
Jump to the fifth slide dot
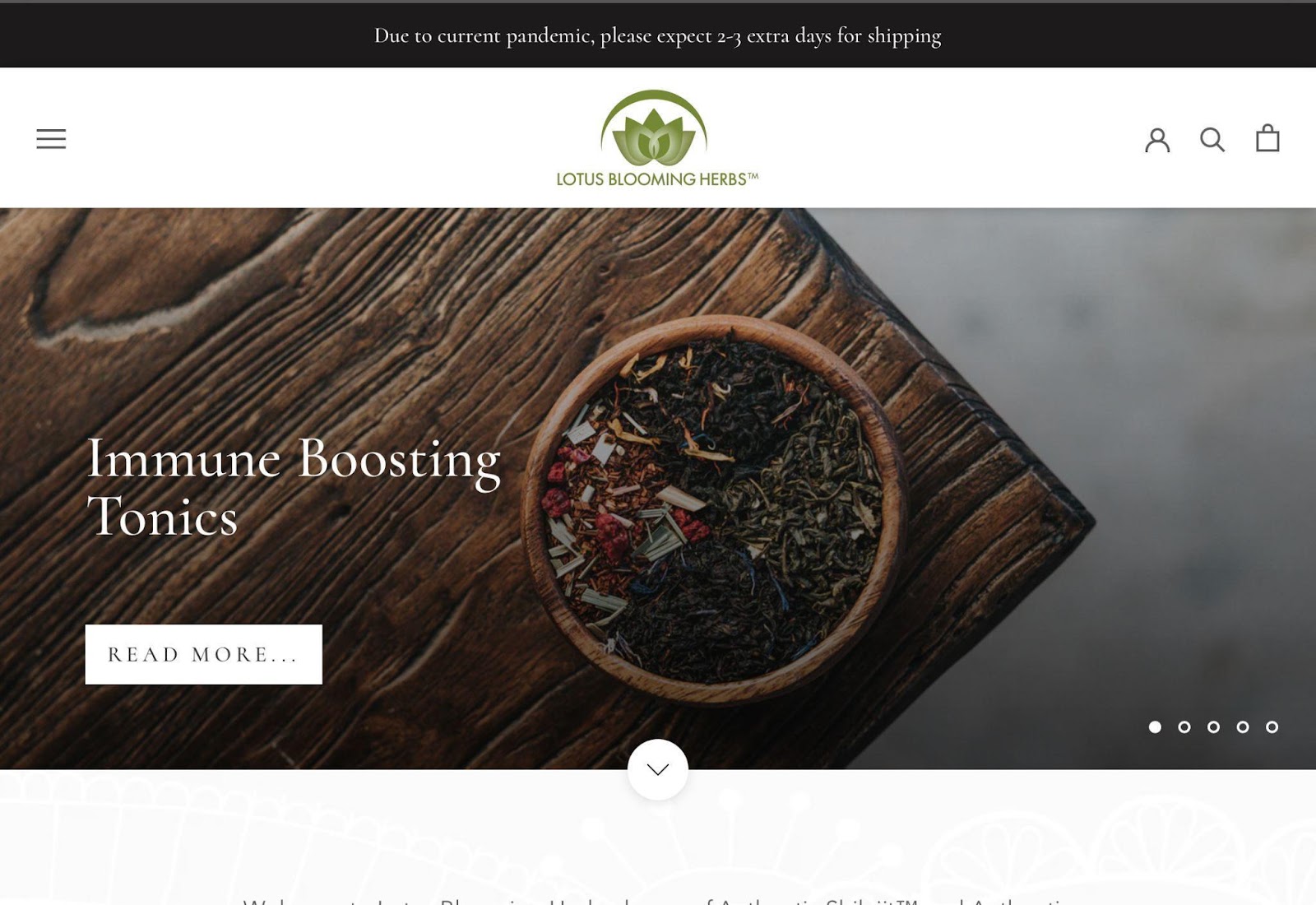pos(1272,726)
